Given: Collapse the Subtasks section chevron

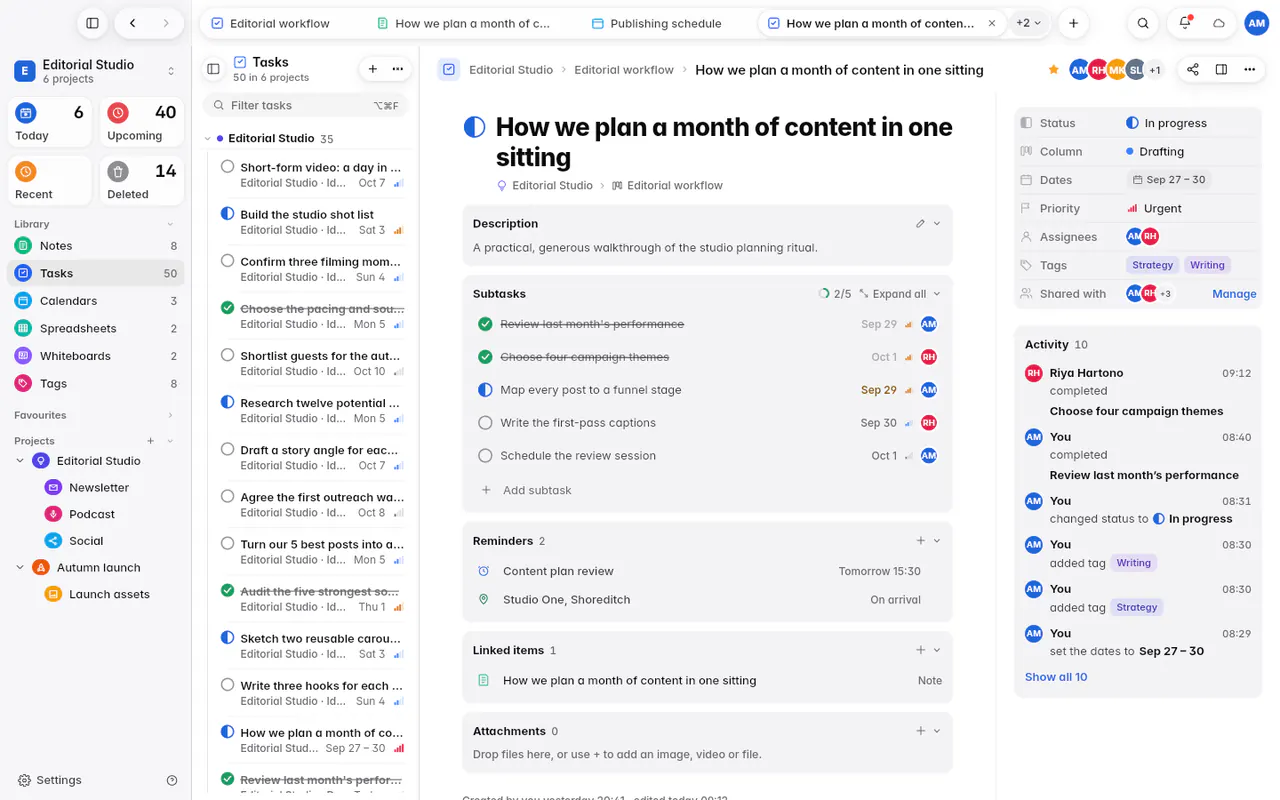Looking at the screenshot, I should click(937, 294).
